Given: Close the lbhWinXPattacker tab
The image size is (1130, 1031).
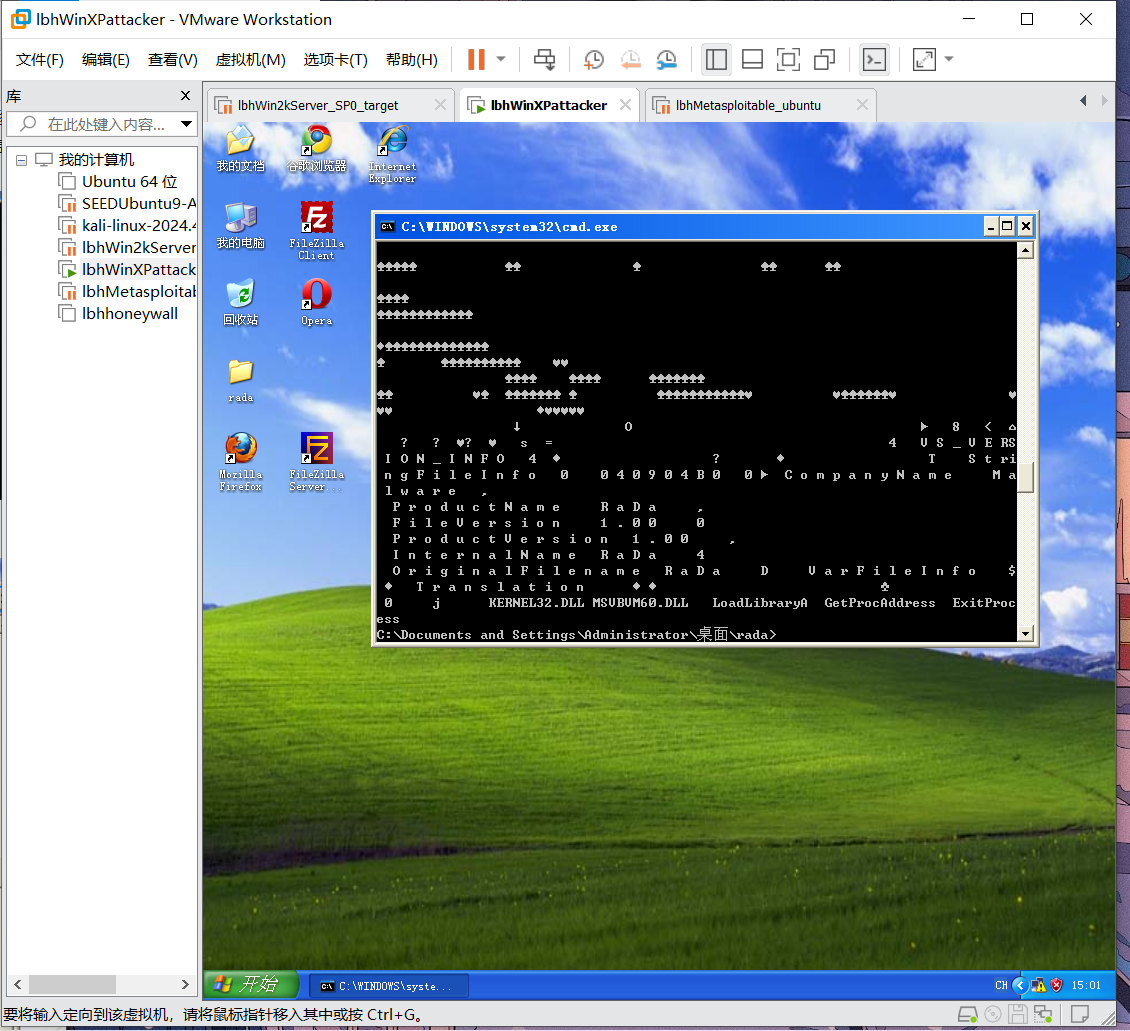Looking at the screenshot, I should point(625,104).
